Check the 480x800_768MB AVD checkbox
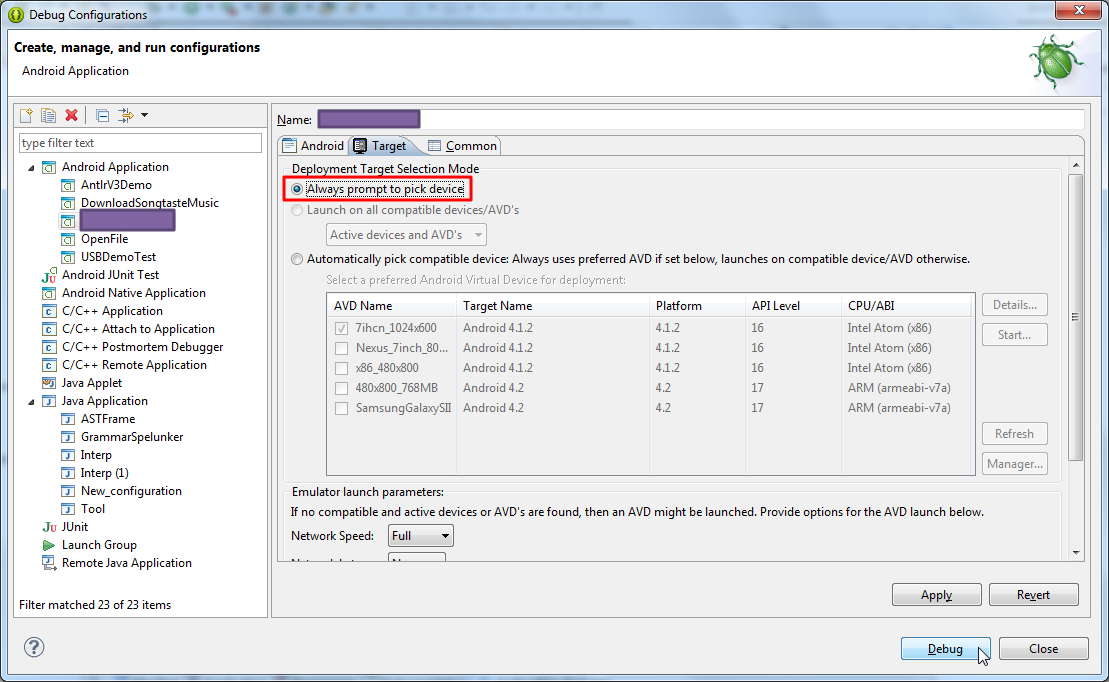Screen dimensions: 1109x682 pyautogui.click(x=342, y=388)
